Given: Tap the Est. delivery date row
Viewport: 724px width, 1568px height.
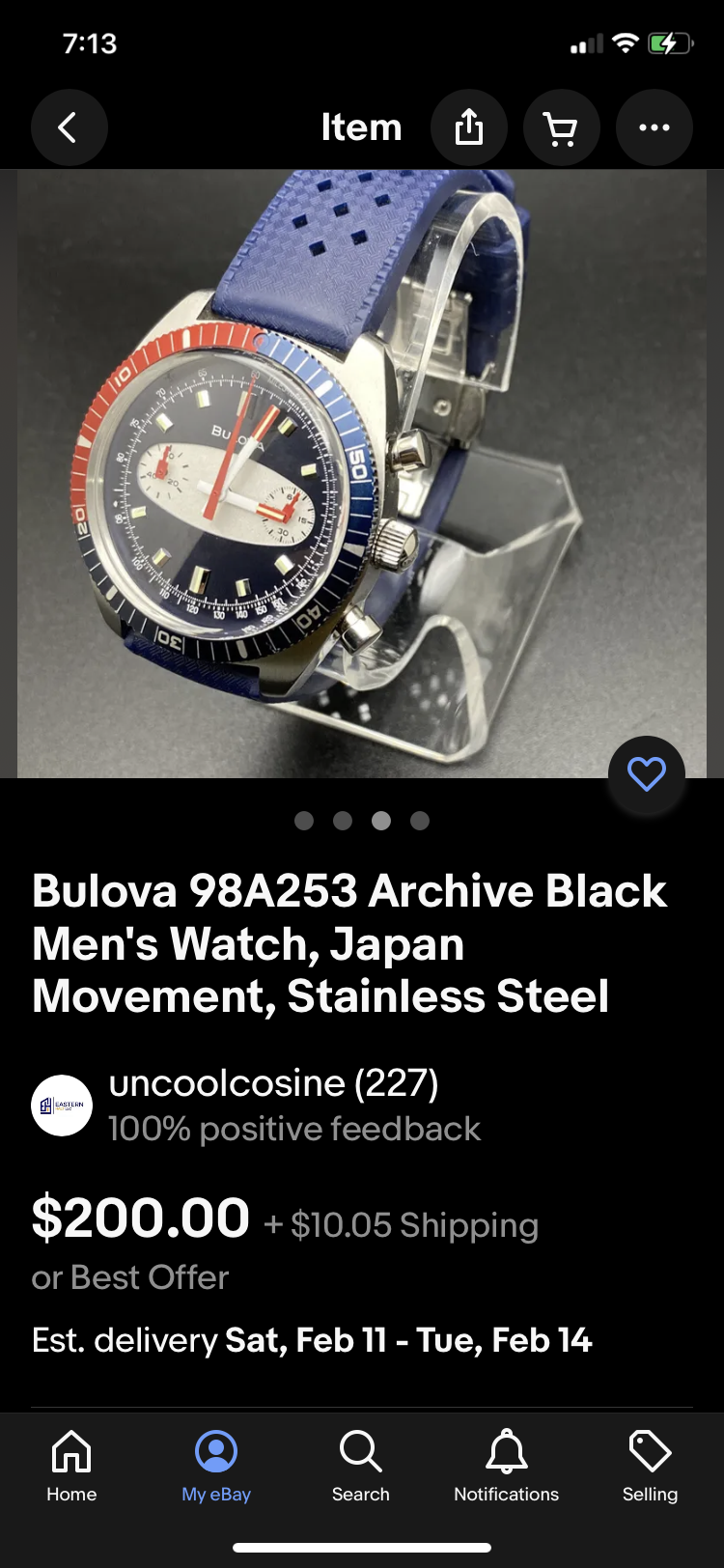Looking at the screenshot, I should click(x=312, y=1340).
